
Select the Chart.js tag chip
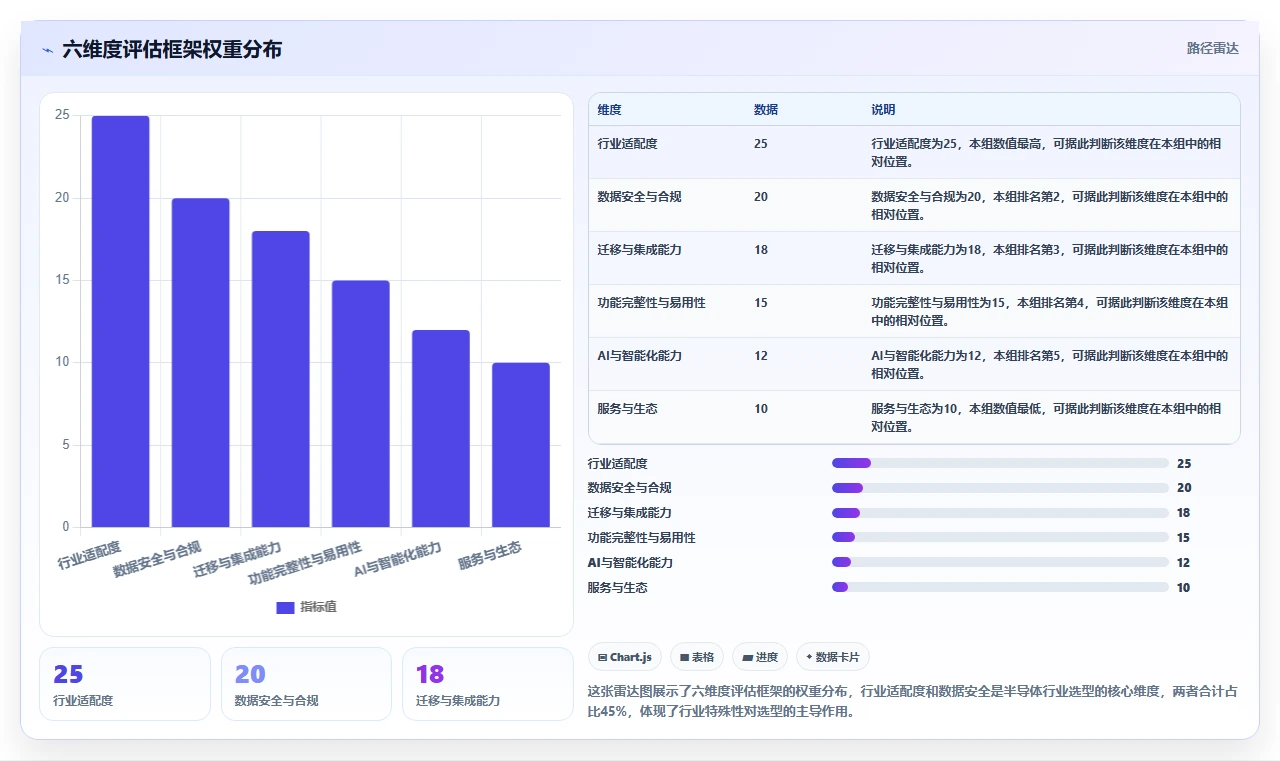coord(625,657)
